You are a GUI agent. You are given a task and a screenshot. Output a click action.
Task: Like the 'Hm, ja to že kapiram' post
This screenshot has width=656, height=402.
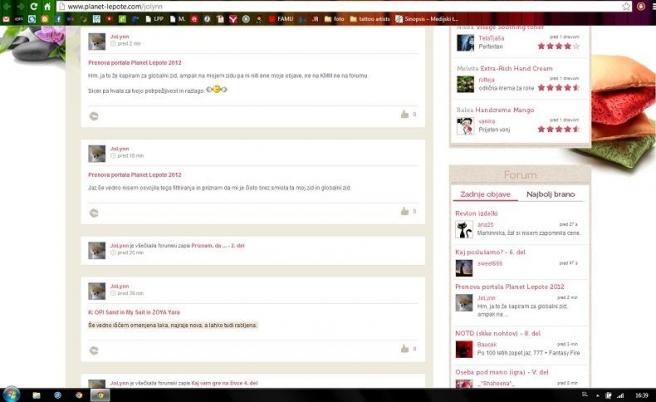[x=405, y=114]
